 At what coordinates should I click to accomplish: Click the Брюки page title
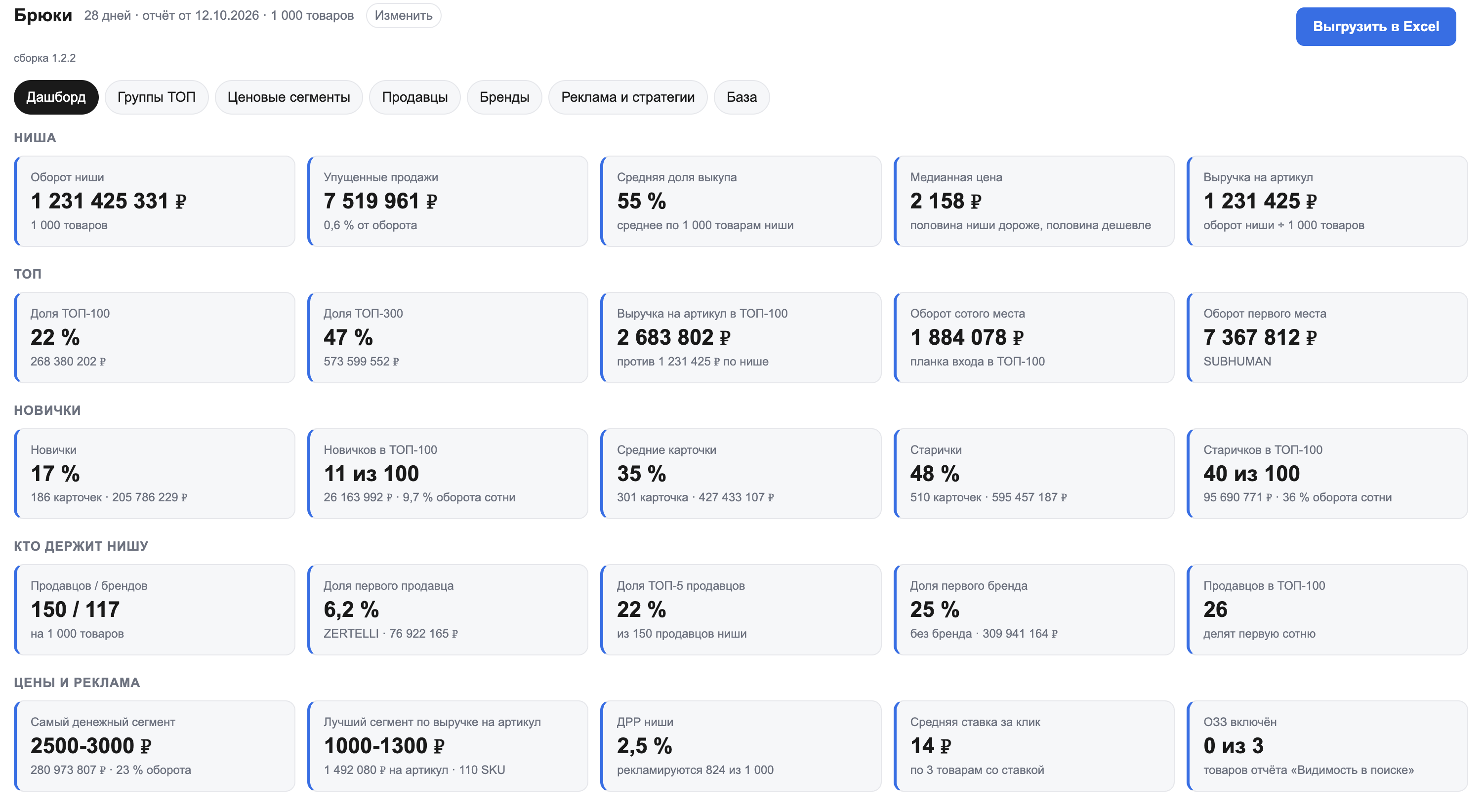[x=43, y=15]
